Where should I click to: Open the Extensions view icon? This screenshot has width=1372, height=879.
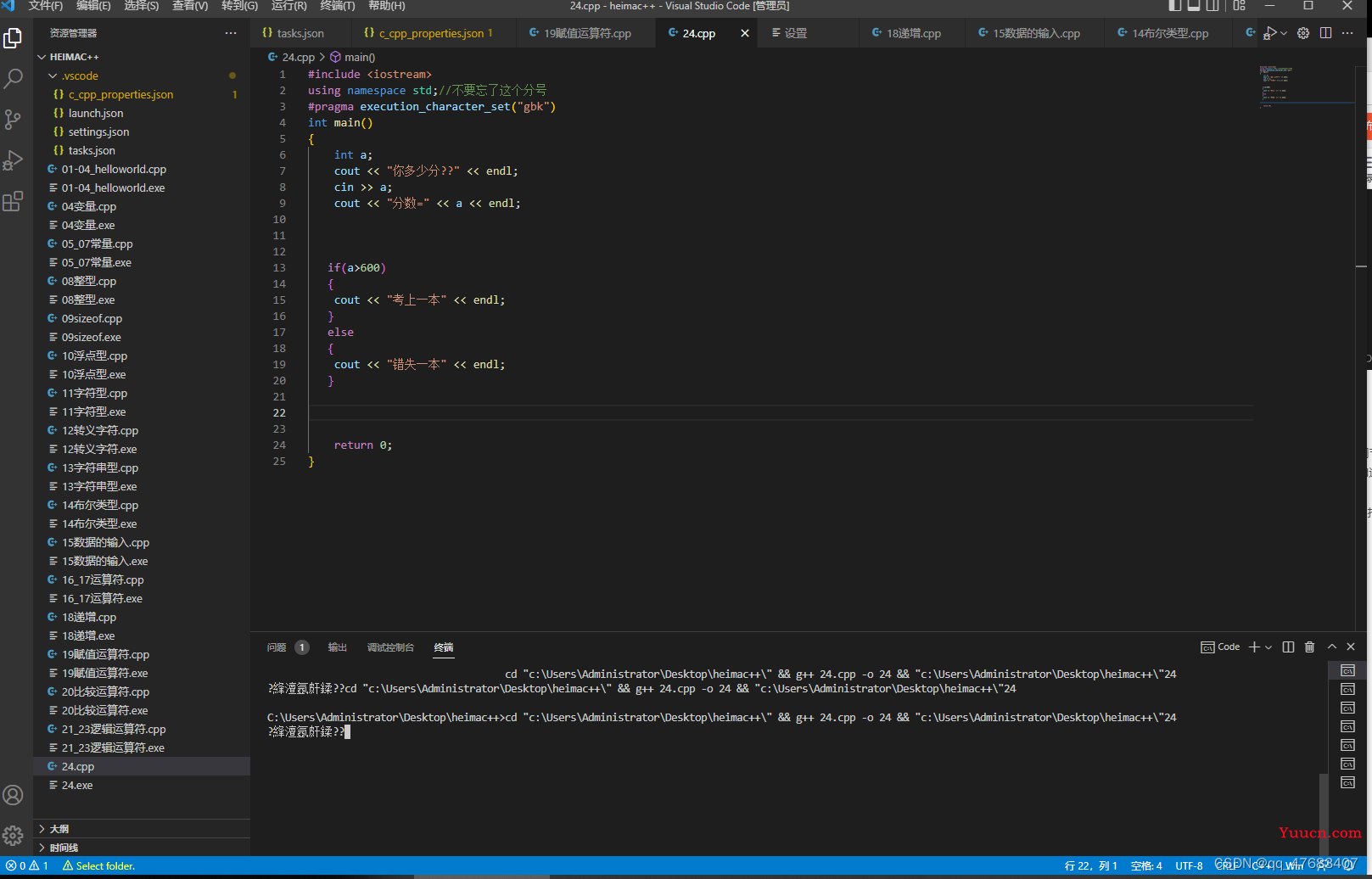tap(13, 201)
